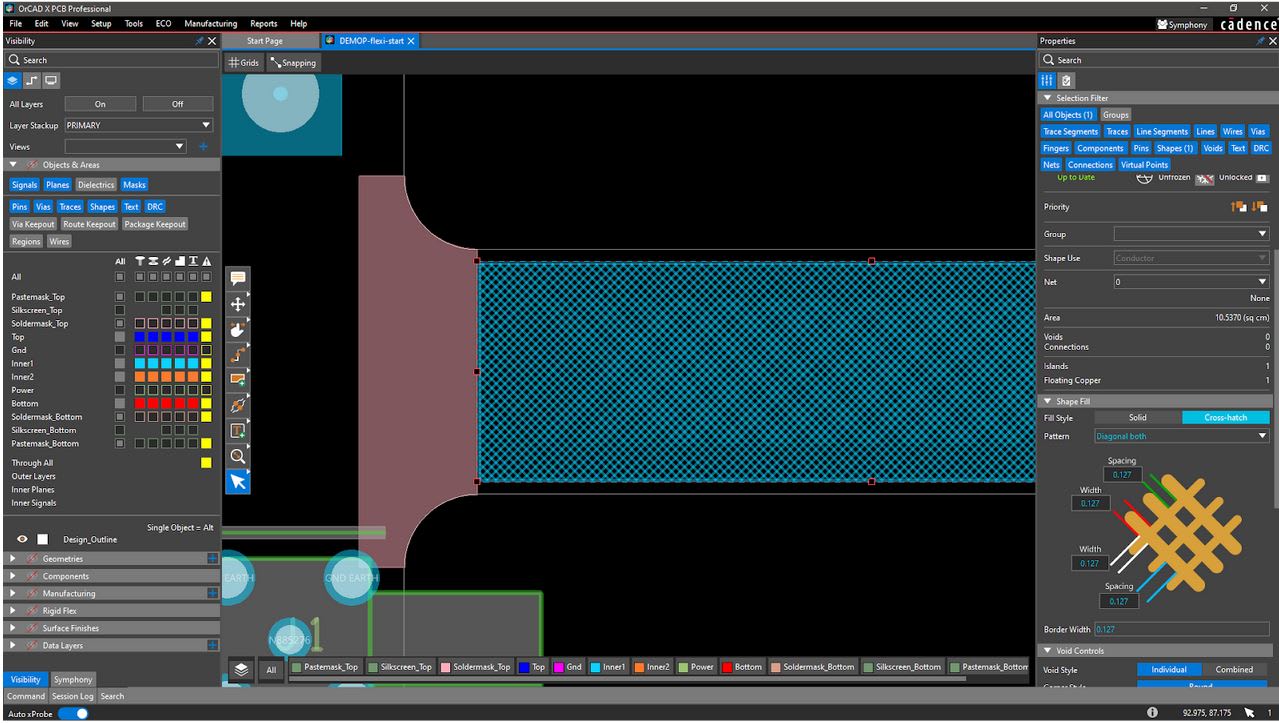Toggle Dielectrics object filter button
The width and height of the screenshot is (1279, 723).
(96, 185)
